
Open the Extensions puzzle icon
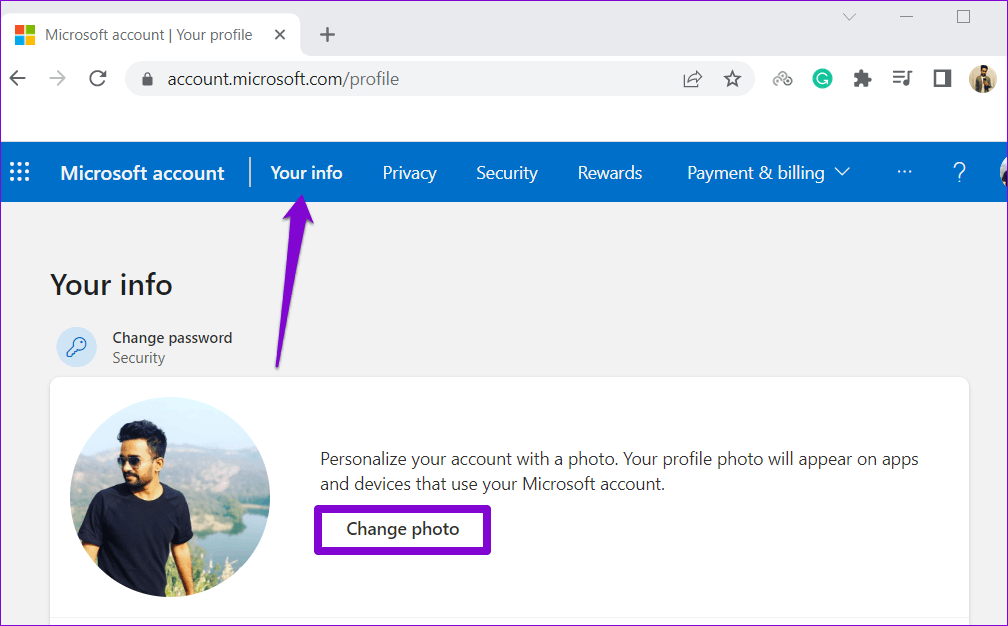[x=862, y=79]
